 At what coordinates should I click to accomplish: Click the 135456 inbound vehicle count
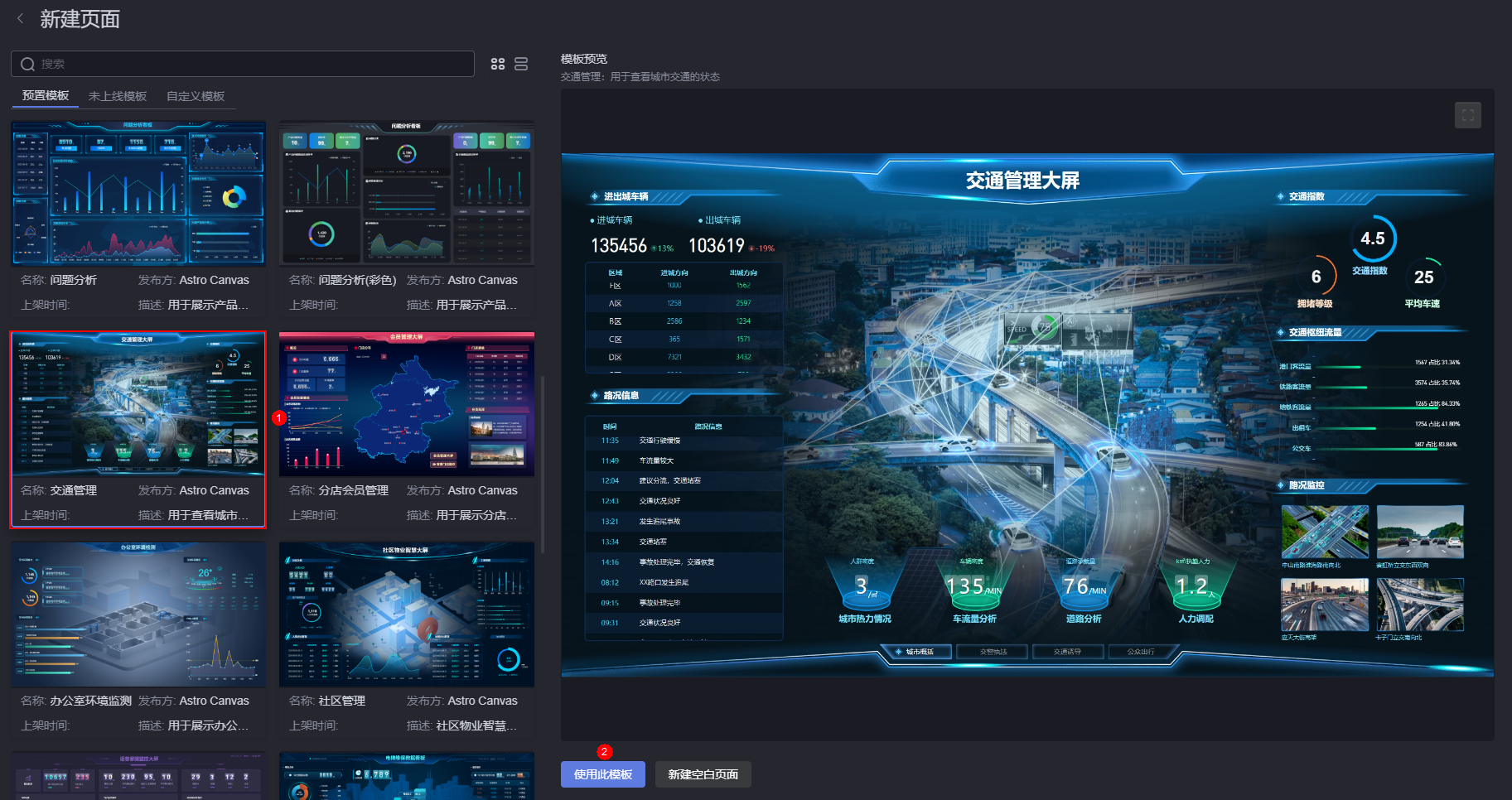click(619, 246)
